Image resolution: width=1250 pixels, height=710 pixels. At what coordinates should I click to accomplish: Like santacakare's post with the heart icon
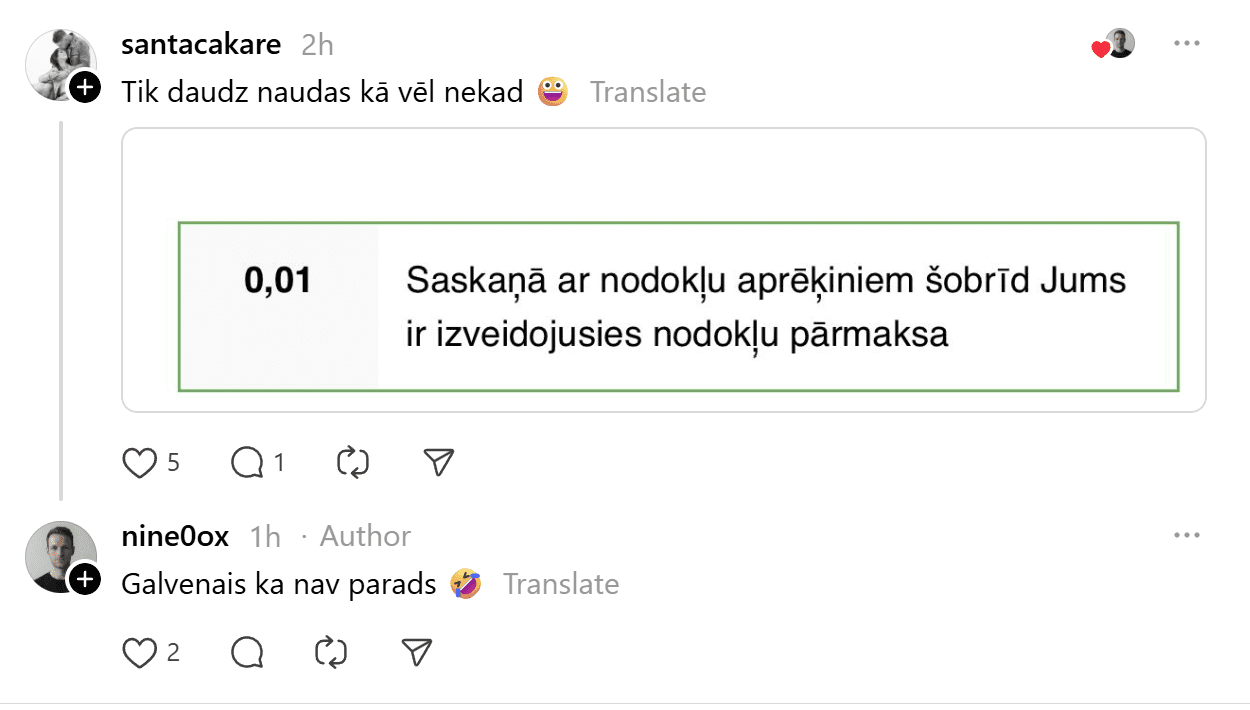(x=140, y=462)
